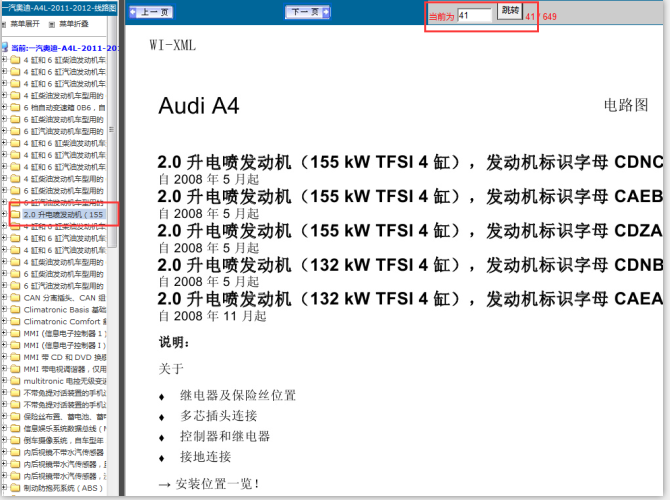
Task: Click the 跳转 jump button
Action: tap(510, 11)
